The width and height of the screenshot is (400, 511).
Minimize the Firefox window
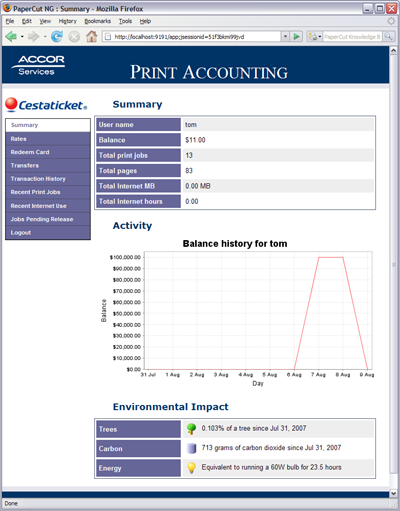tap(368, 8)
